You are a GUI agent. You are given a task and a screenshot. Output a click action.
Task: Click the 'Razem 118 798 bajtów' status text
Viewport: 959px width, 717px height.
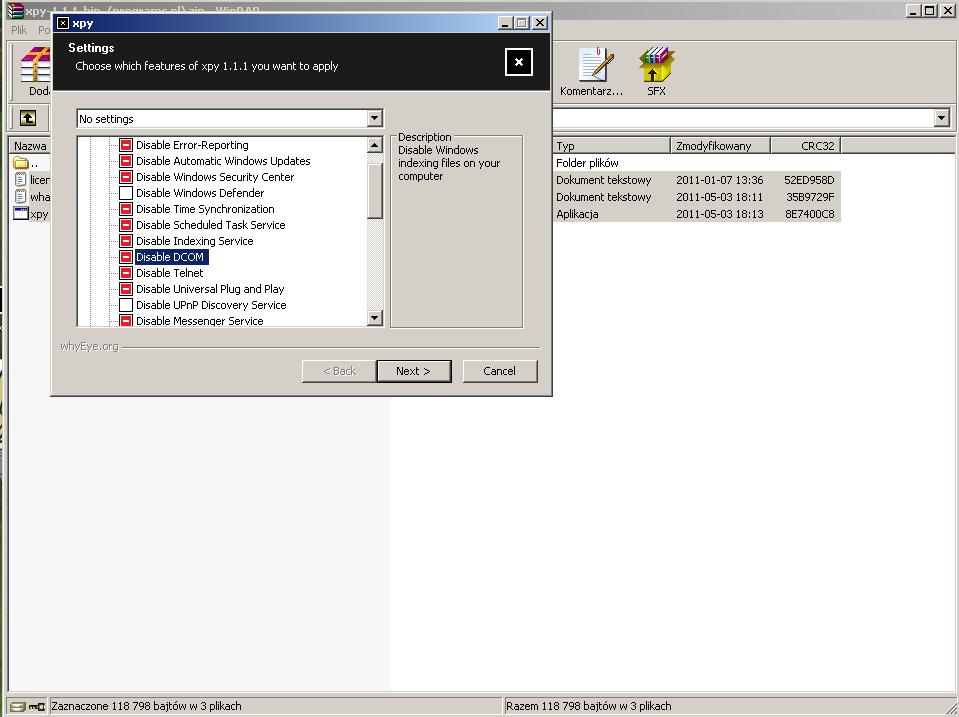(588, 706)
